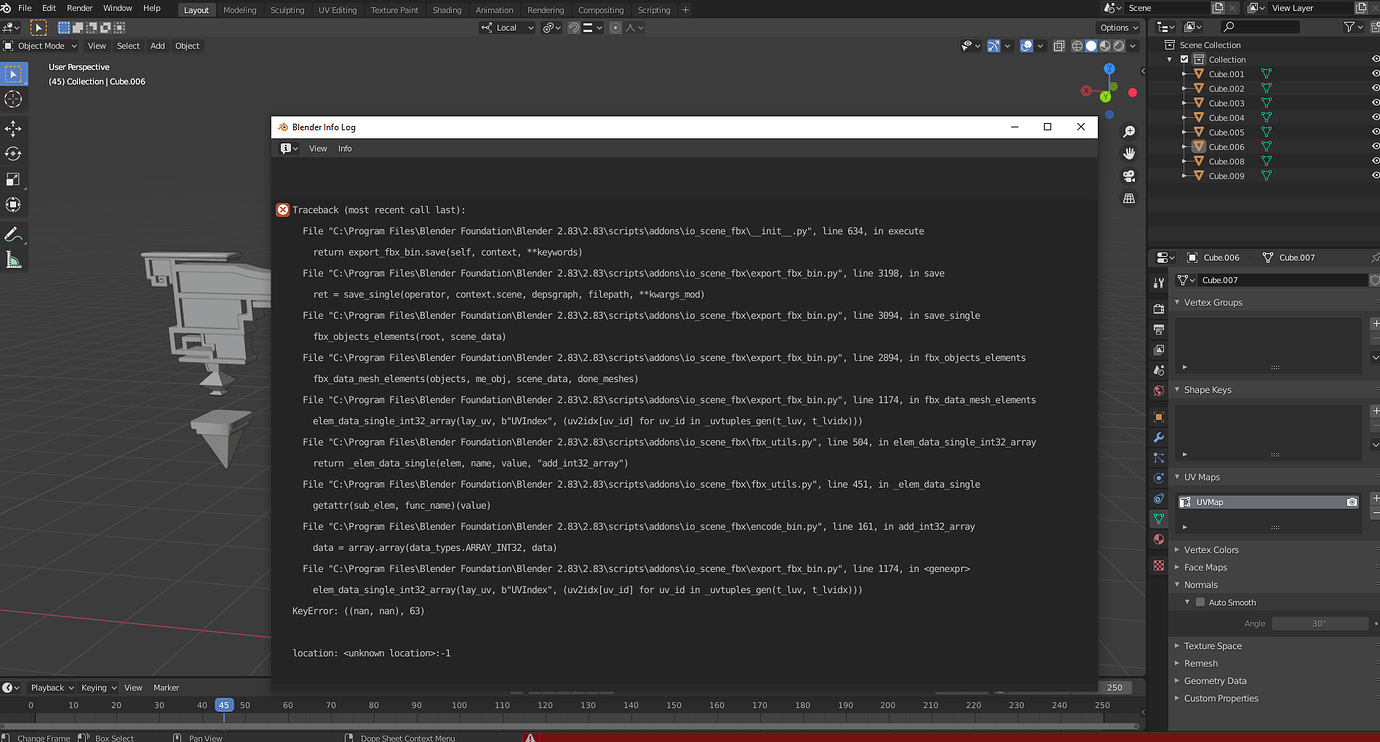The height and width of the screenshot is (742, 1380).
Task: Select the Move tool
Action: [13, 129]
